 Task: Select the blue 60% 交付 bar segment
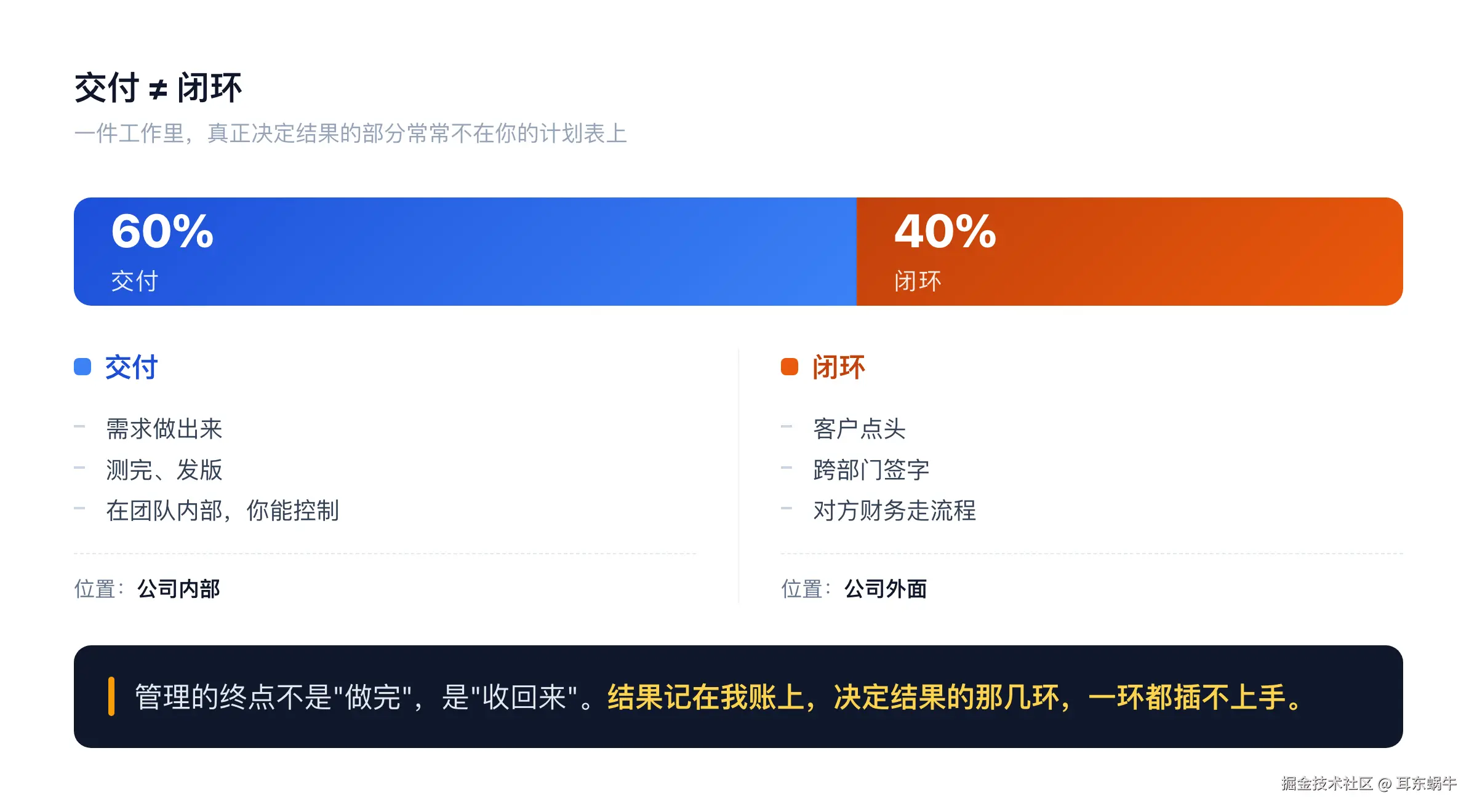pos(465,252)
